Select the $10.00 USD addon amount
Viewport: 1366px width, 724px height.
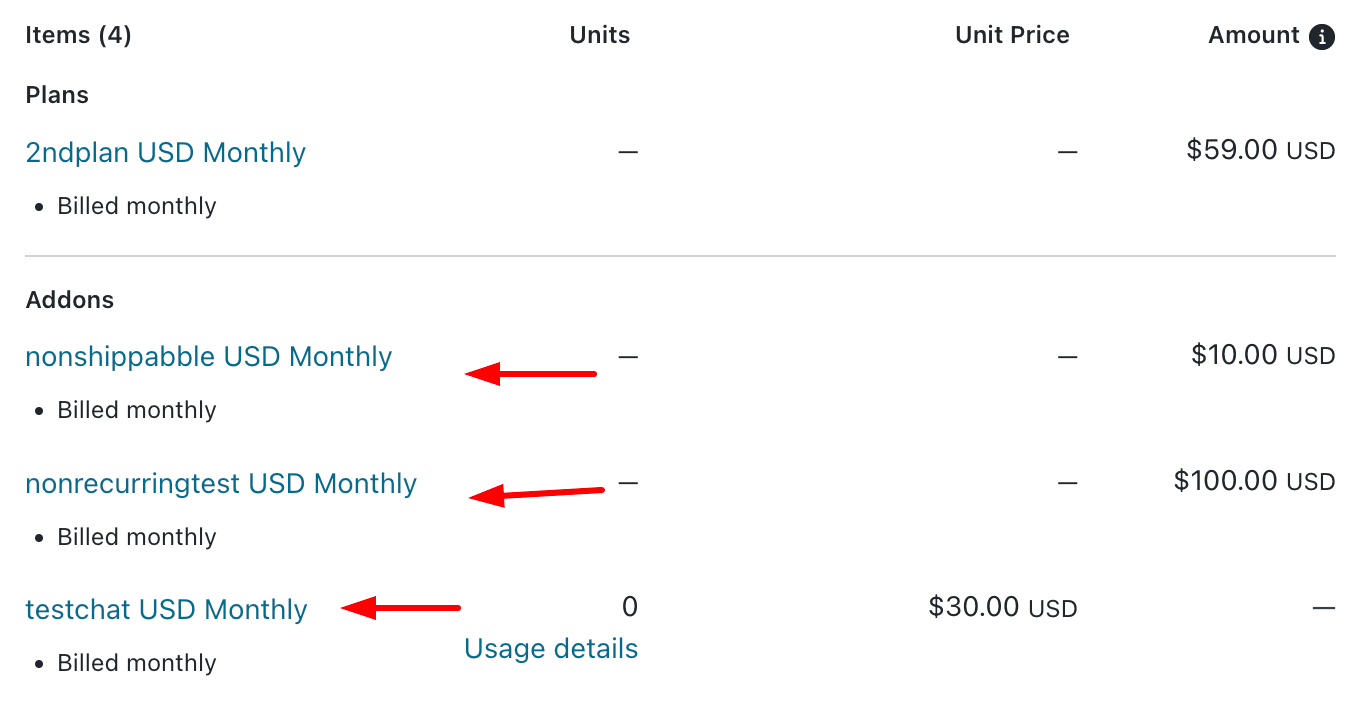(1263, 355)
